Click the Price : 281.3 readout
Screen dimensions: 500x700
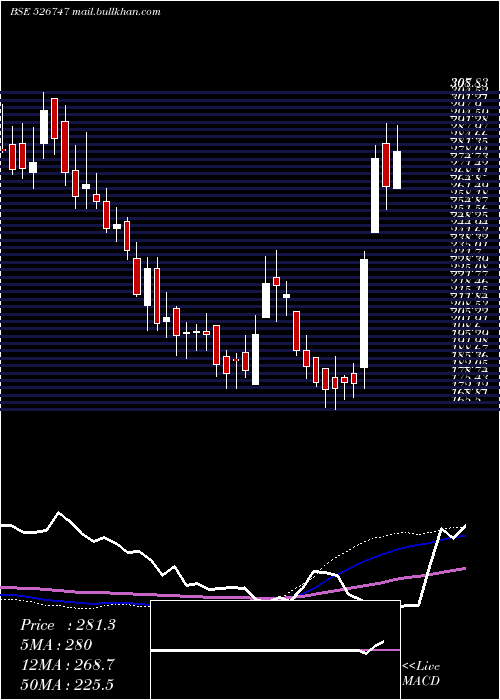coord(68,625)
